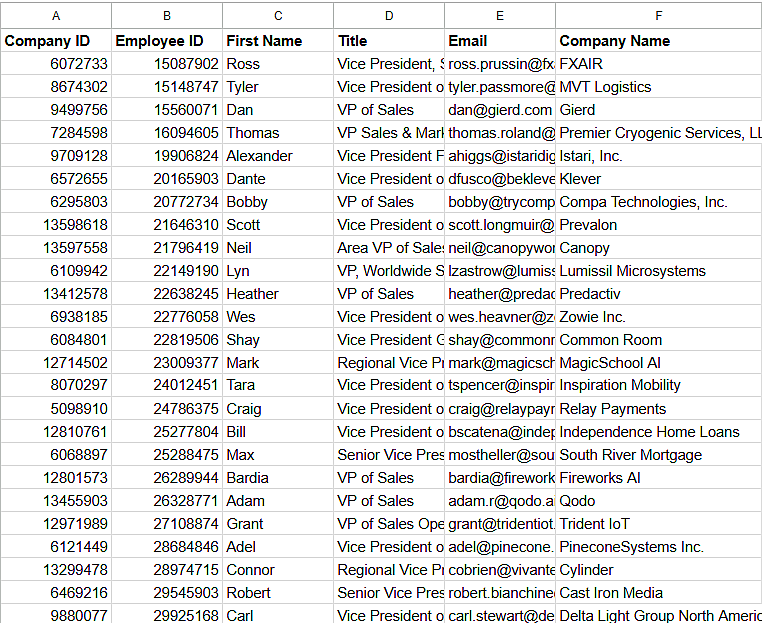Click the Trident IoT company cell
762x623 pixels.
(658, 524)
